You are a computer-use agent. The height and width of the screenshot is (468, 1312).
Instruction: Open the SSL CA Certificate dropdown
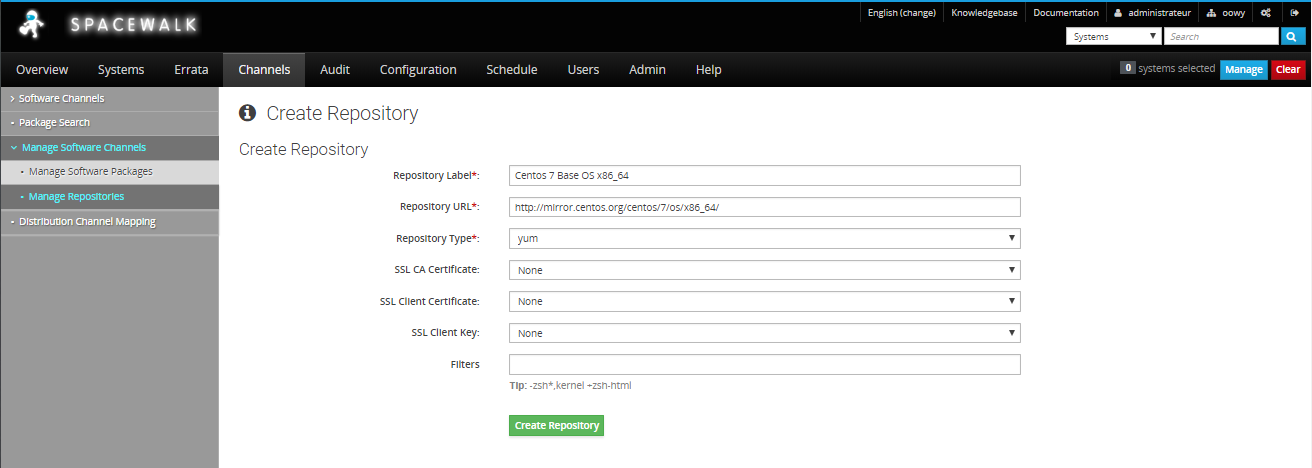(764, 270)
